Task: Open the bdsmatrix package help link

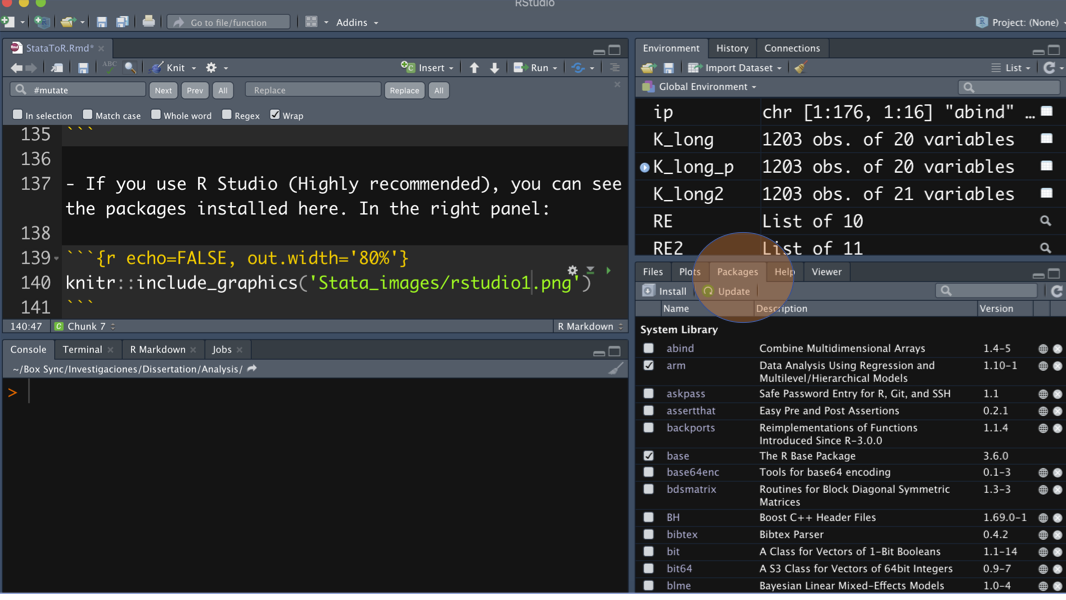Action: tap(691, 490)
